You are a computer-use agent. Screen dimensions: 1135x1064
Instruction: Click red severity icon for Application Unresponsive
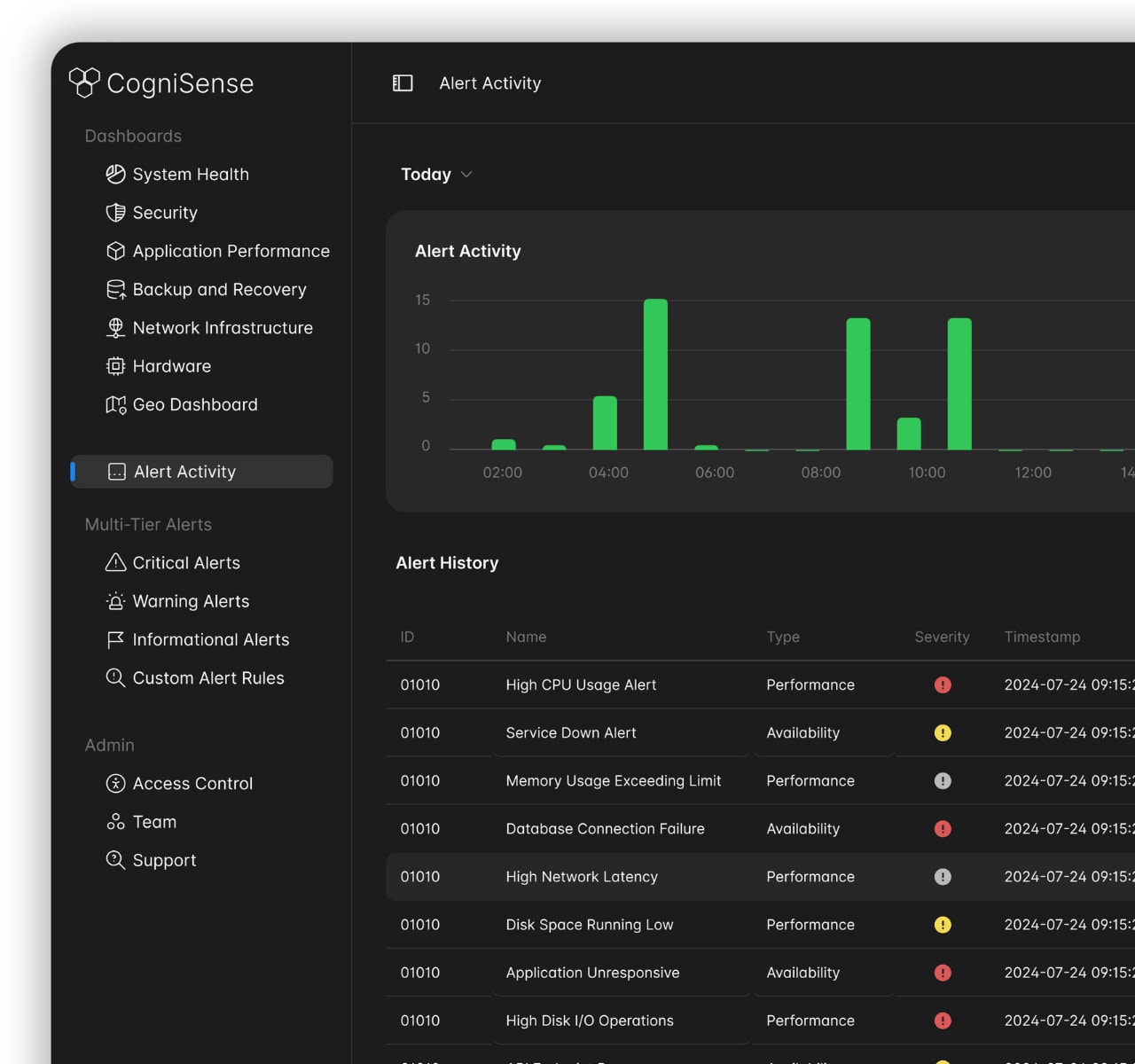(x=943, y=972)
